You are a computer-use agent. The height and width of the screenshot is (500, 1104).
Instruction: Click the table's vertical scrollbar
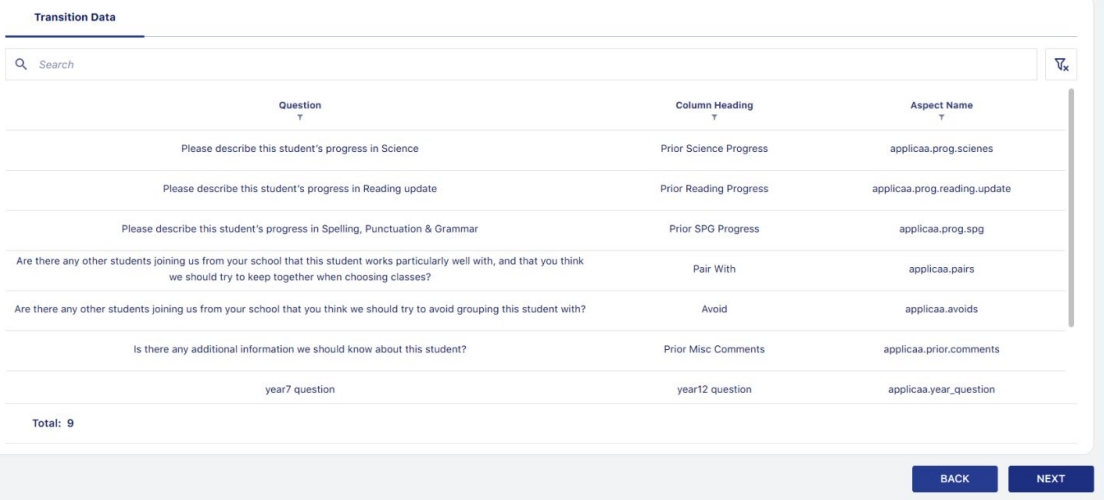pos(1072,208)
